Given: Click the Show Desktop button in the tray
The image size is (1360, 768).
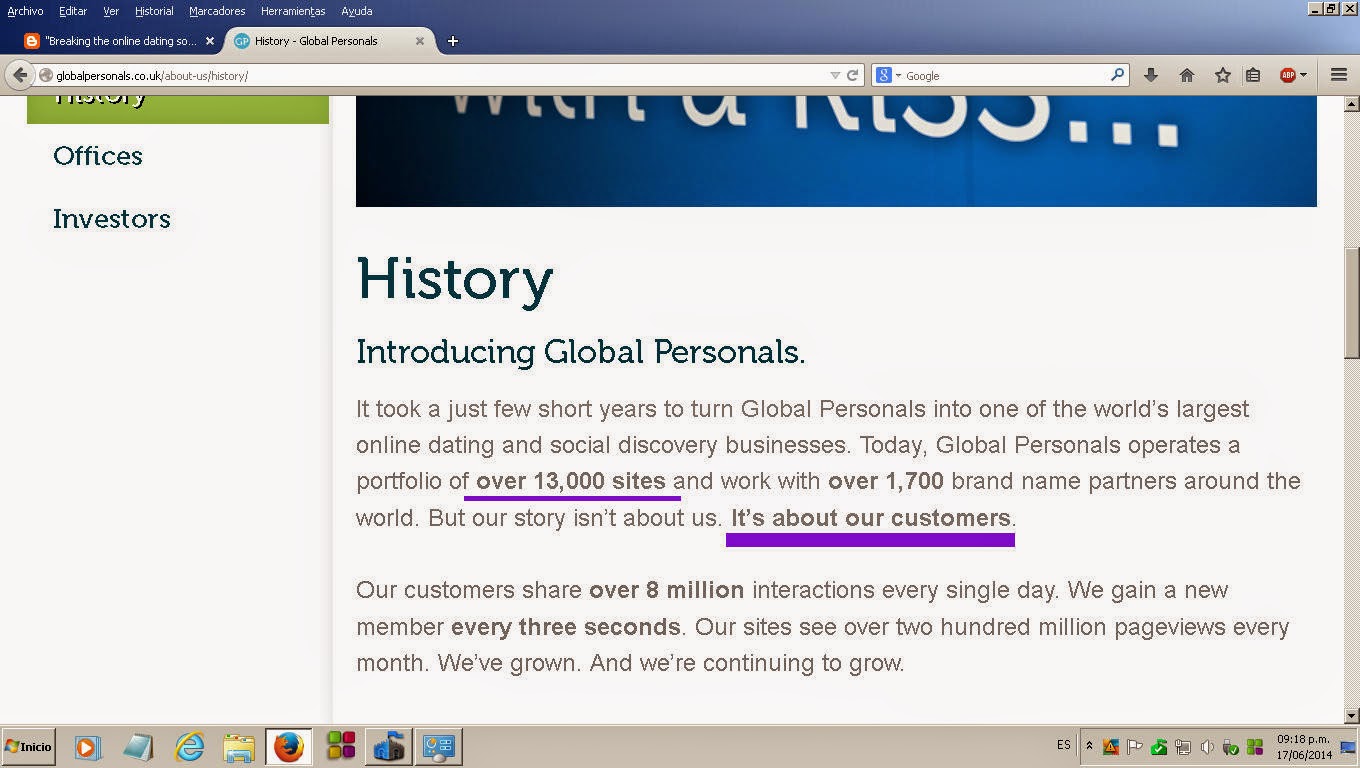Looking at the screenshot, I should click(x=1347, y=747).
